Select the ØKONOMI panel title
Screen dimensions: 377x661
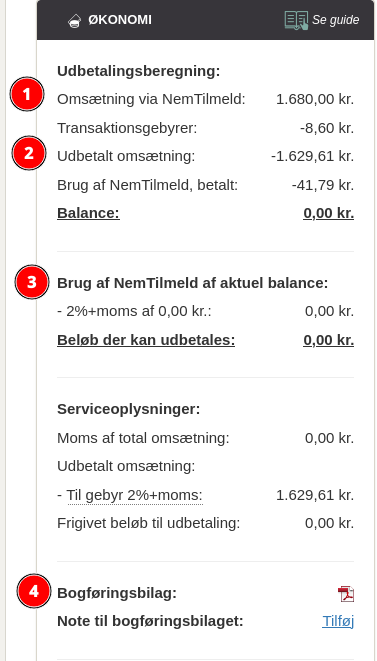click(x=120, y=20)
